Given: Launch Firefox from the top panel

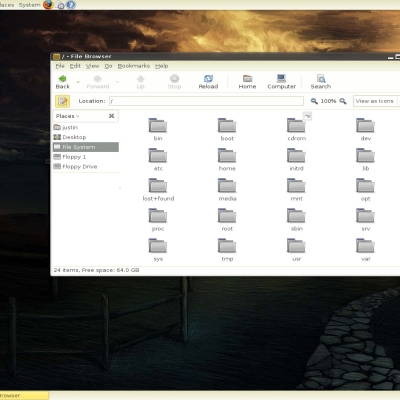Looking at the screenshot, I should (48, 5).
